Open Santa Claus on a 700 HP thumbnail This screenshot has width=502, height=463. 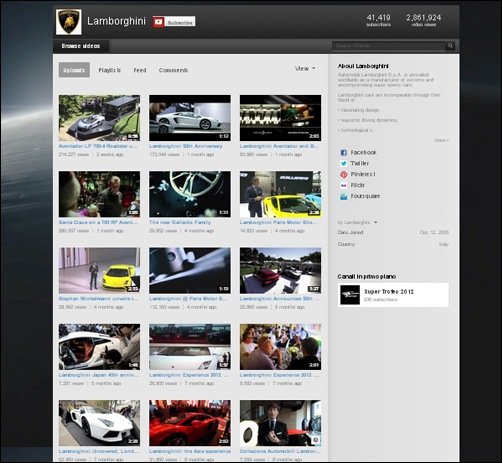[x=99, y=194]
